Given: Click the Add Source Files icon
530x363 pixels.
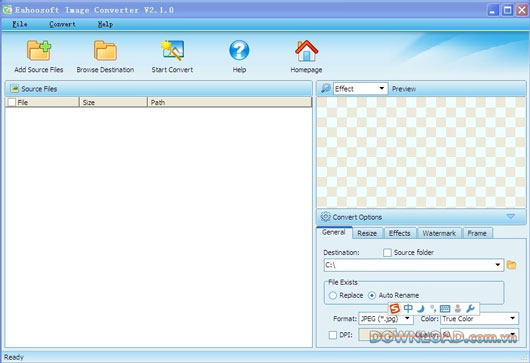Looking at the screenshot, I should (39, 51).
